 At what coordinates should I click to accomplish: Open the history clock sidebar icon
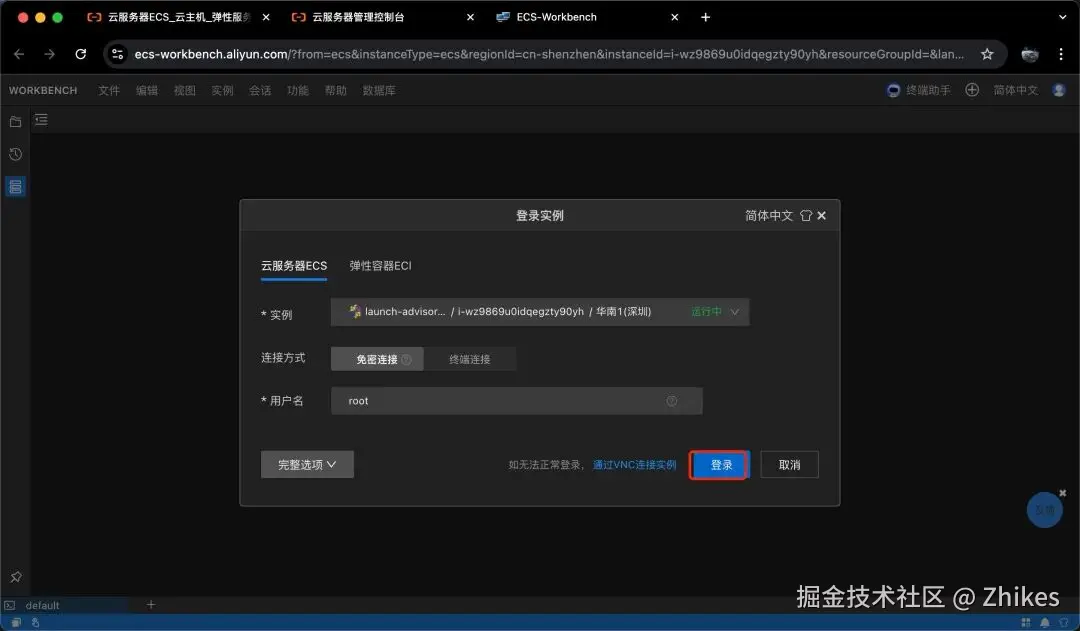click(x=15, y=154)
